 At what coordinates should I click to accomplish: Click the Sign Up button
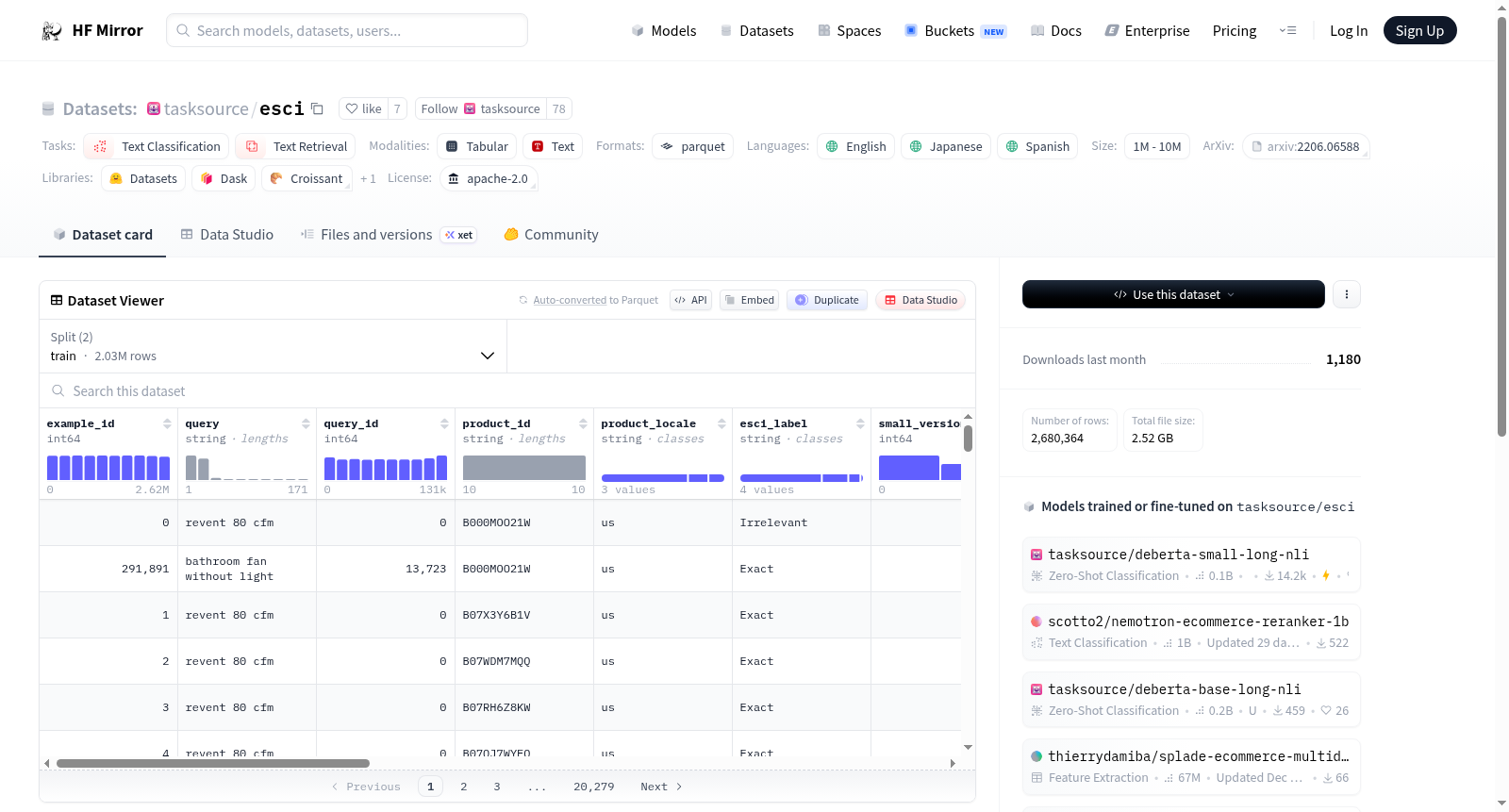pyautogui.click(x=1419, y=31)
